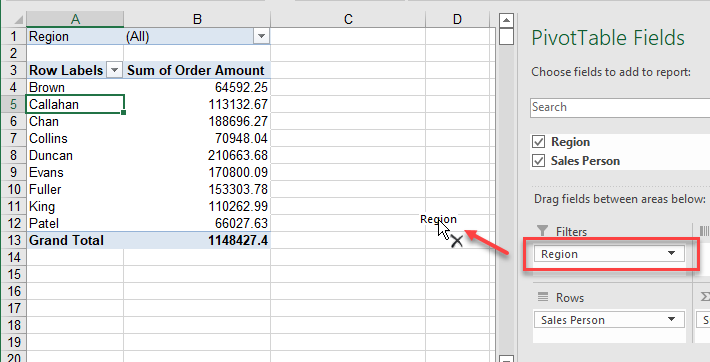Click the Sales Person field name in field list

tap(585, 161)
